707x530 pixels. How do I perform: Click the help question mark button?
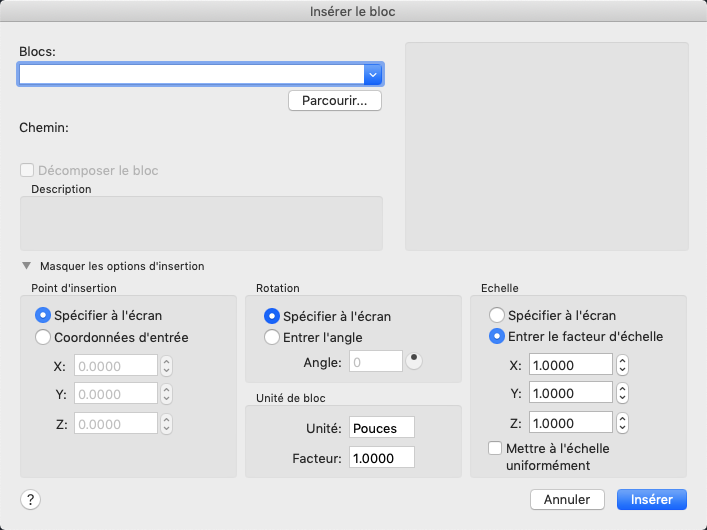(x=30, y=499)
